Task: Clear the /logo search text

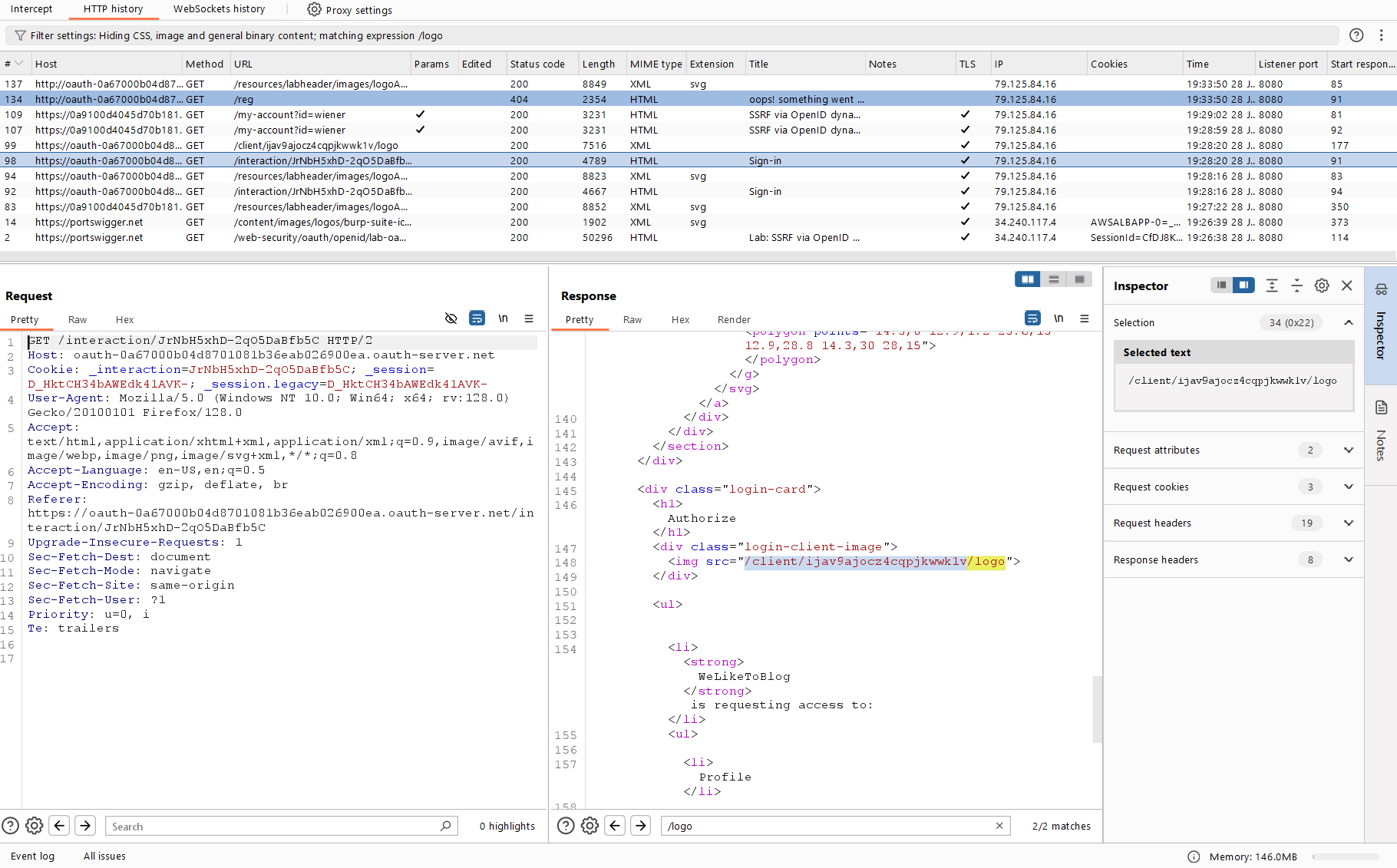Action: 999,826
